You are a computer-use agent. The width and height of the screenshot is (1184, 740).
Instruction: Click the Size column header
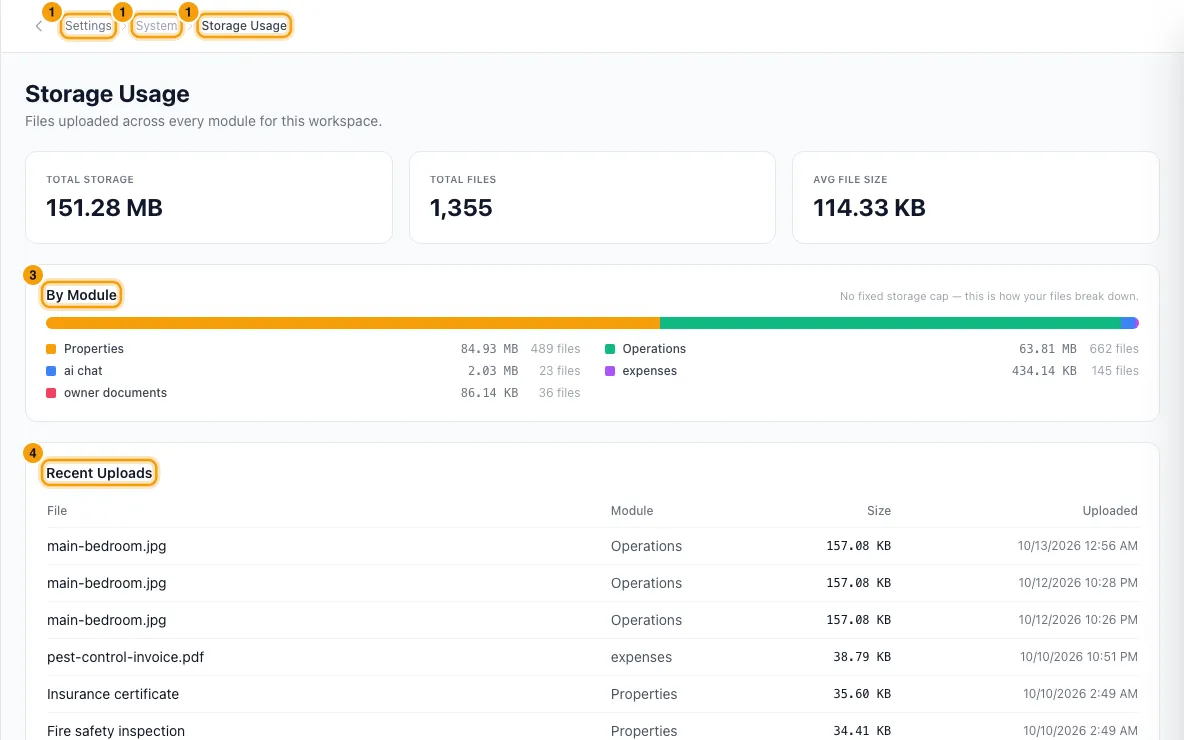(879, 511)
